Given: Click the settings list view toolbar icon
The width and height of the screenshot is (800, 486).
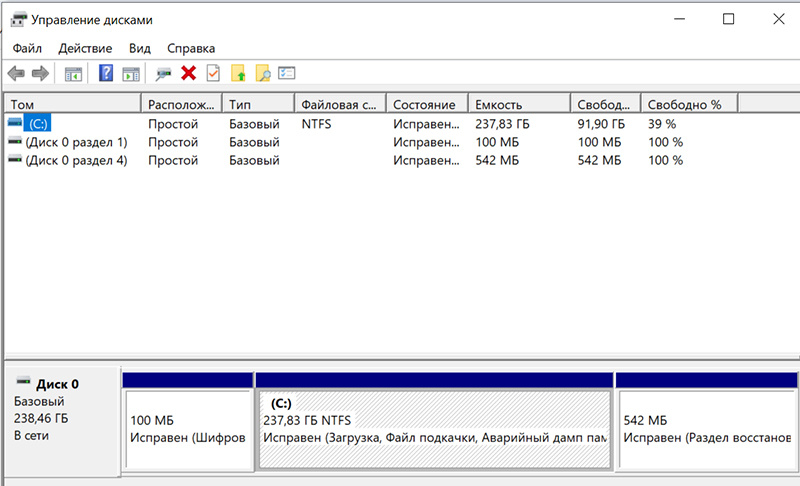Looking at the screenshot, I should pyautogui.click(x=287, y=73).
